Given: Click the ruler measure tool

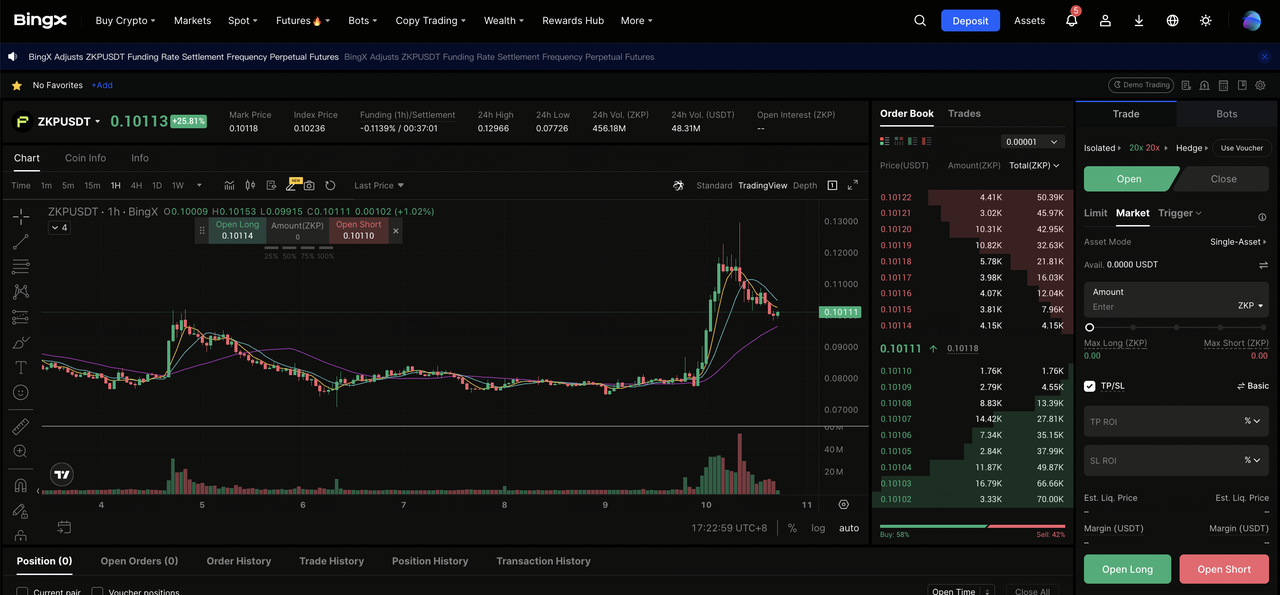Looking at the screenshot, I should (20, 427).
